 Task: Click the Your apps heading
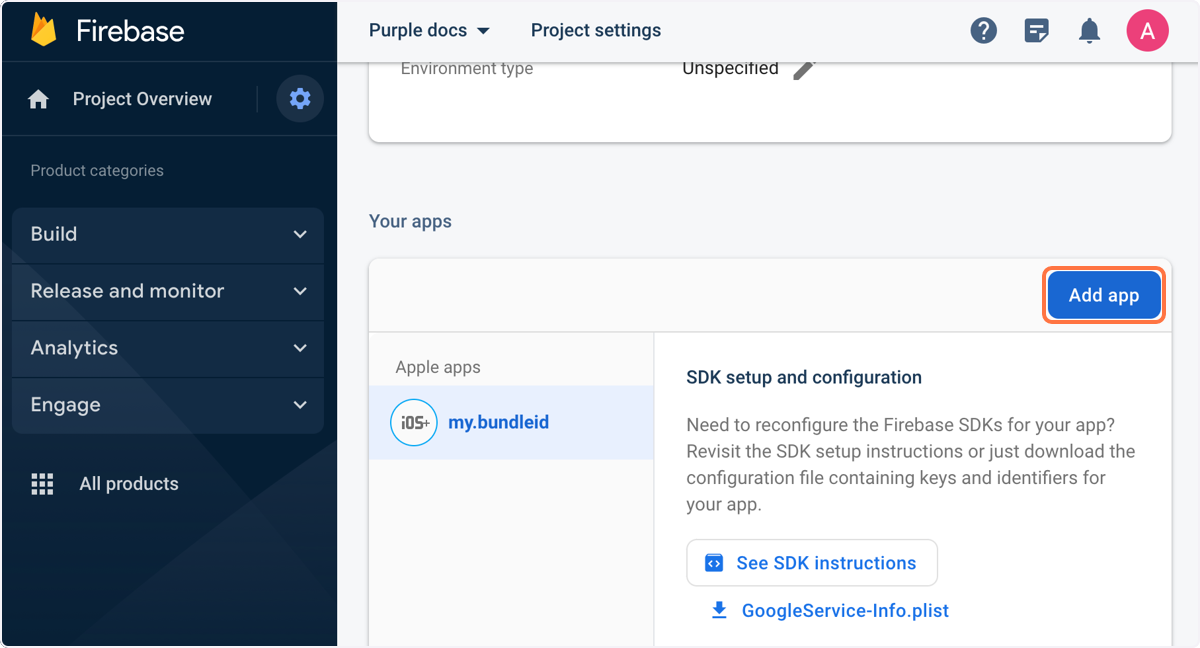click(410, 221)
